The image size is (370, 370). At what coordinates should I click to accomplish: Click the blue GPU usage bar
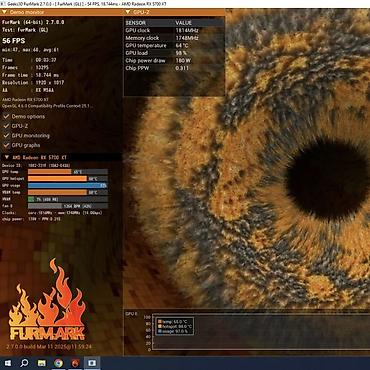click(x=67, y=185)
